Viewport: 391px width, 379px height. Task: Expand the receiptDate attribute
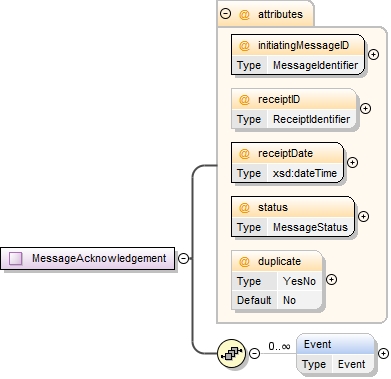(x=352, y=162)
